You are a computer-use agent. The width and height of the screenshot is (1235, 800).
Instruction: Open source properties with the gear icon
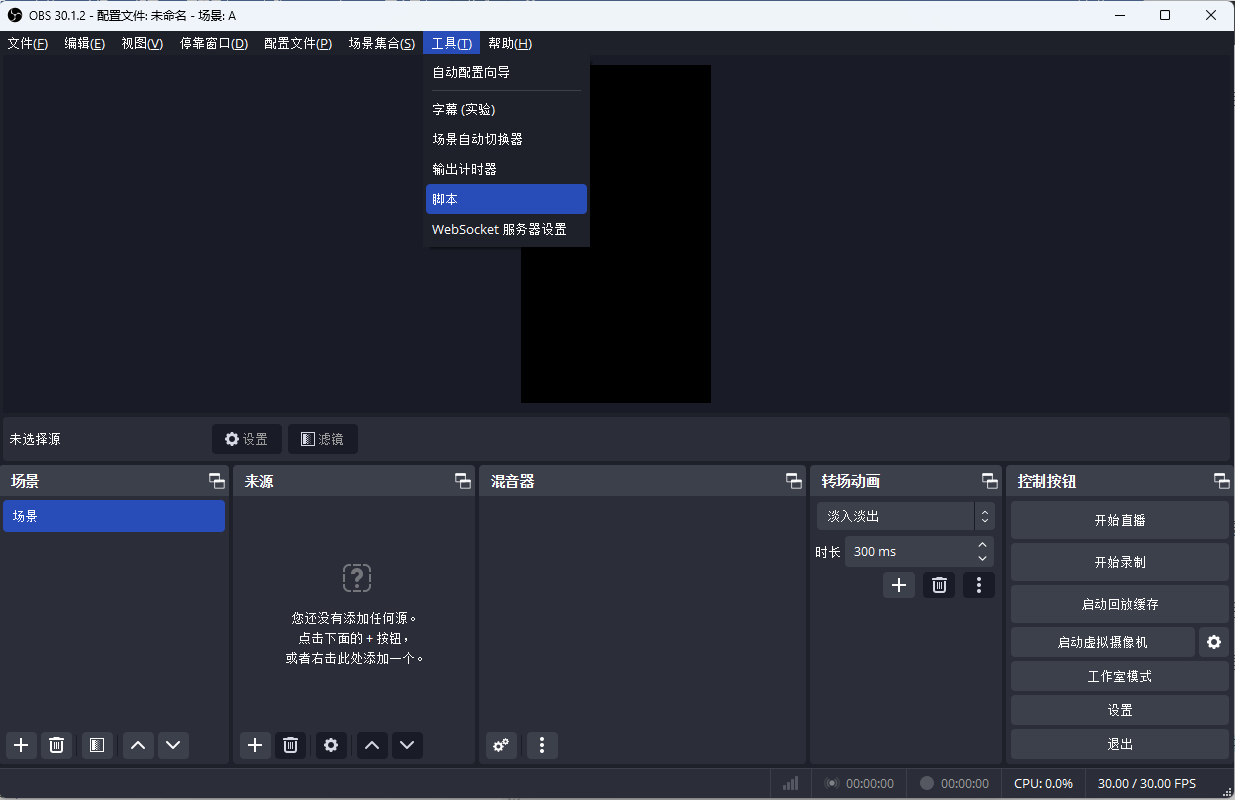331,745
